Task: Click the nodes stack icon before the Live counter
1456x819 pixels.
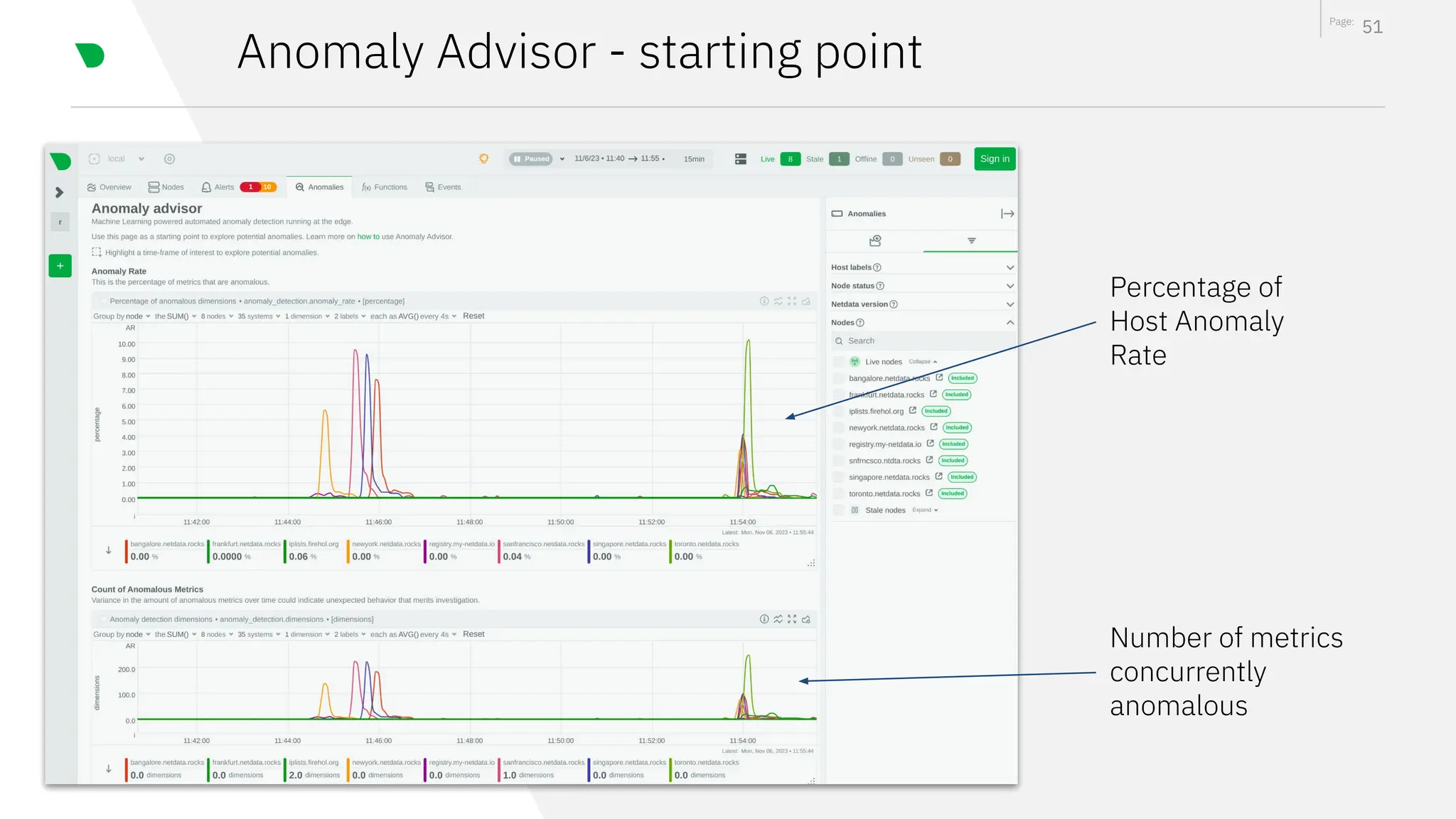Action: point(740,159)
